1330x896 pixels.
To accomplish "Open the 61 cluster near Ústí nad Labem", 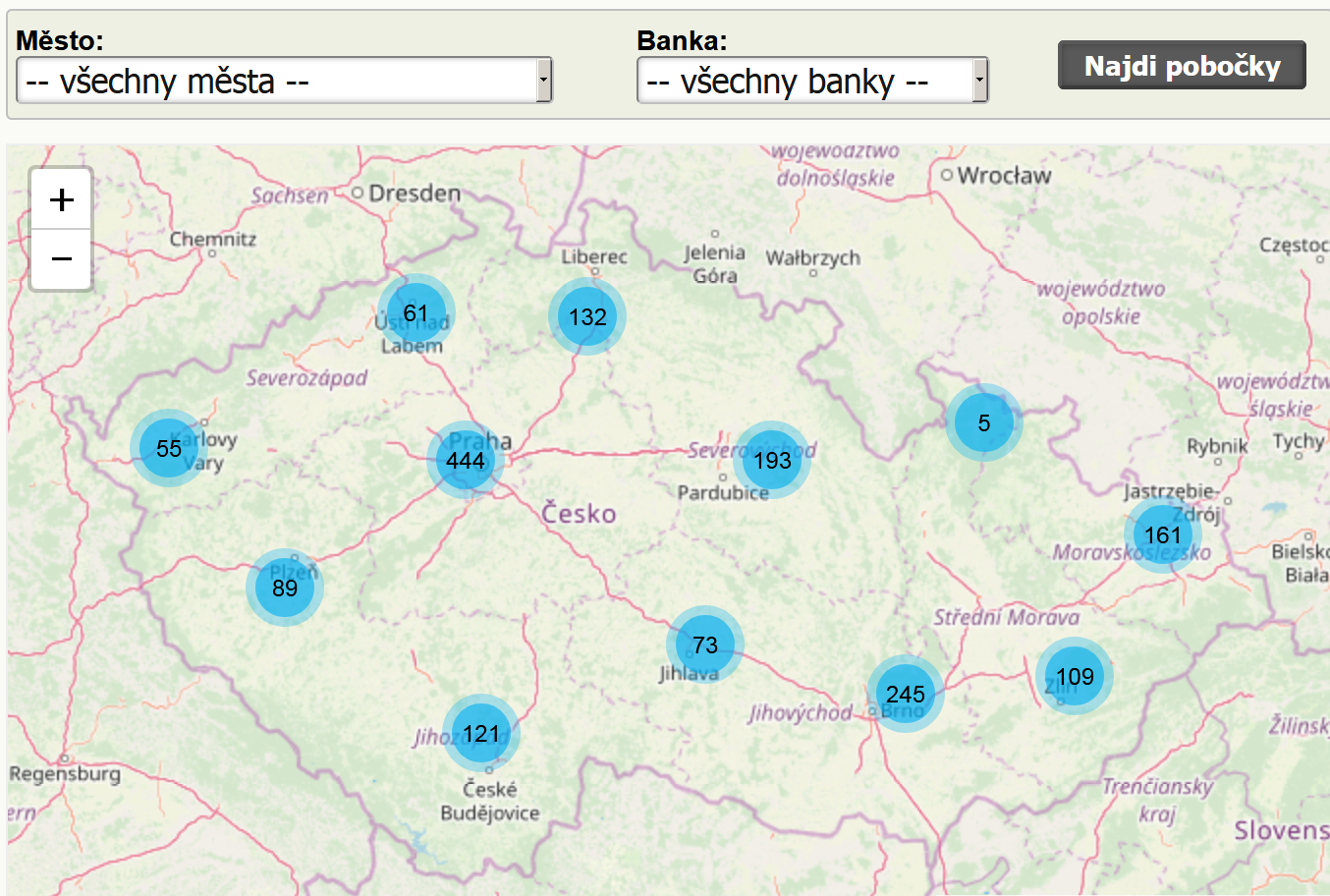I will coord(416,313).
